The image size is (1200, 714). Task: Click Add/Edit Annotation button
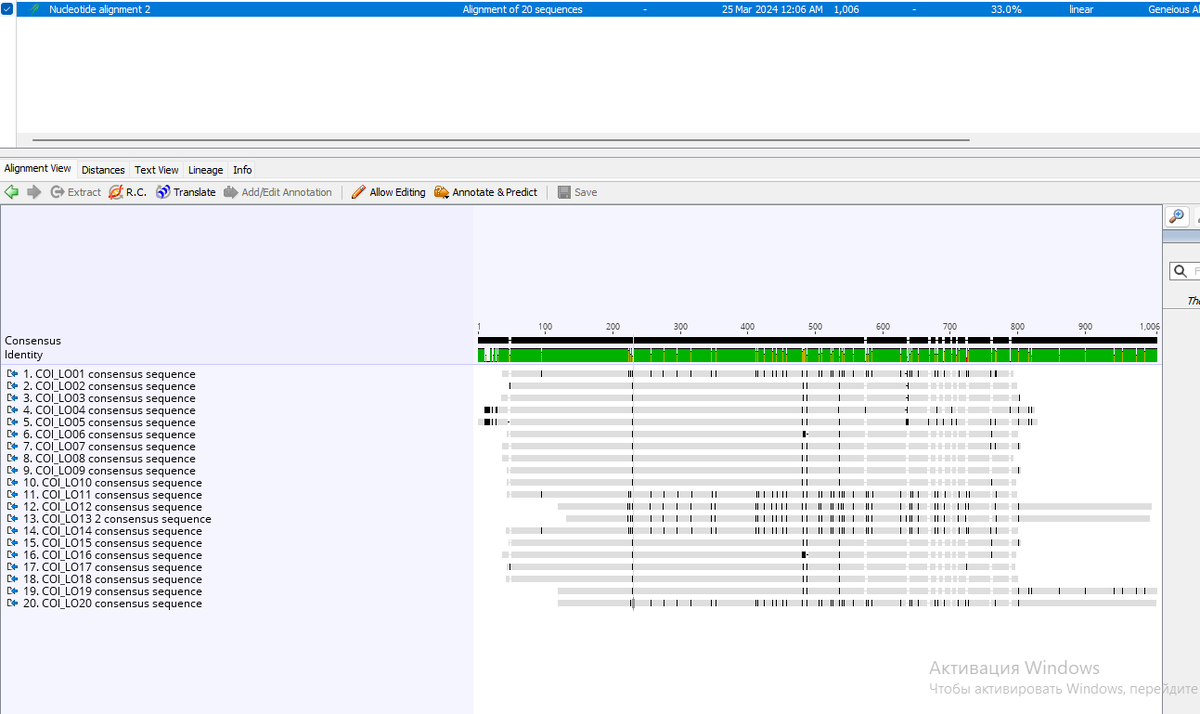tap(278, 192)
